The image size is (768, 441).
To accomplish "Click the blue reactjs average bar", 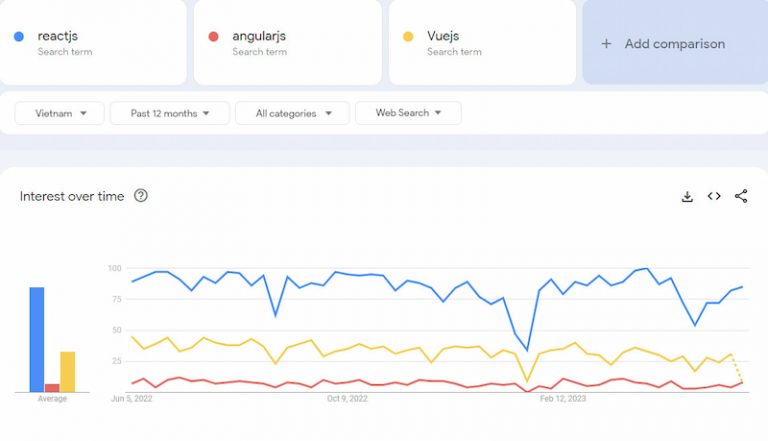I will pyautogui.click(x=37, y=339).
